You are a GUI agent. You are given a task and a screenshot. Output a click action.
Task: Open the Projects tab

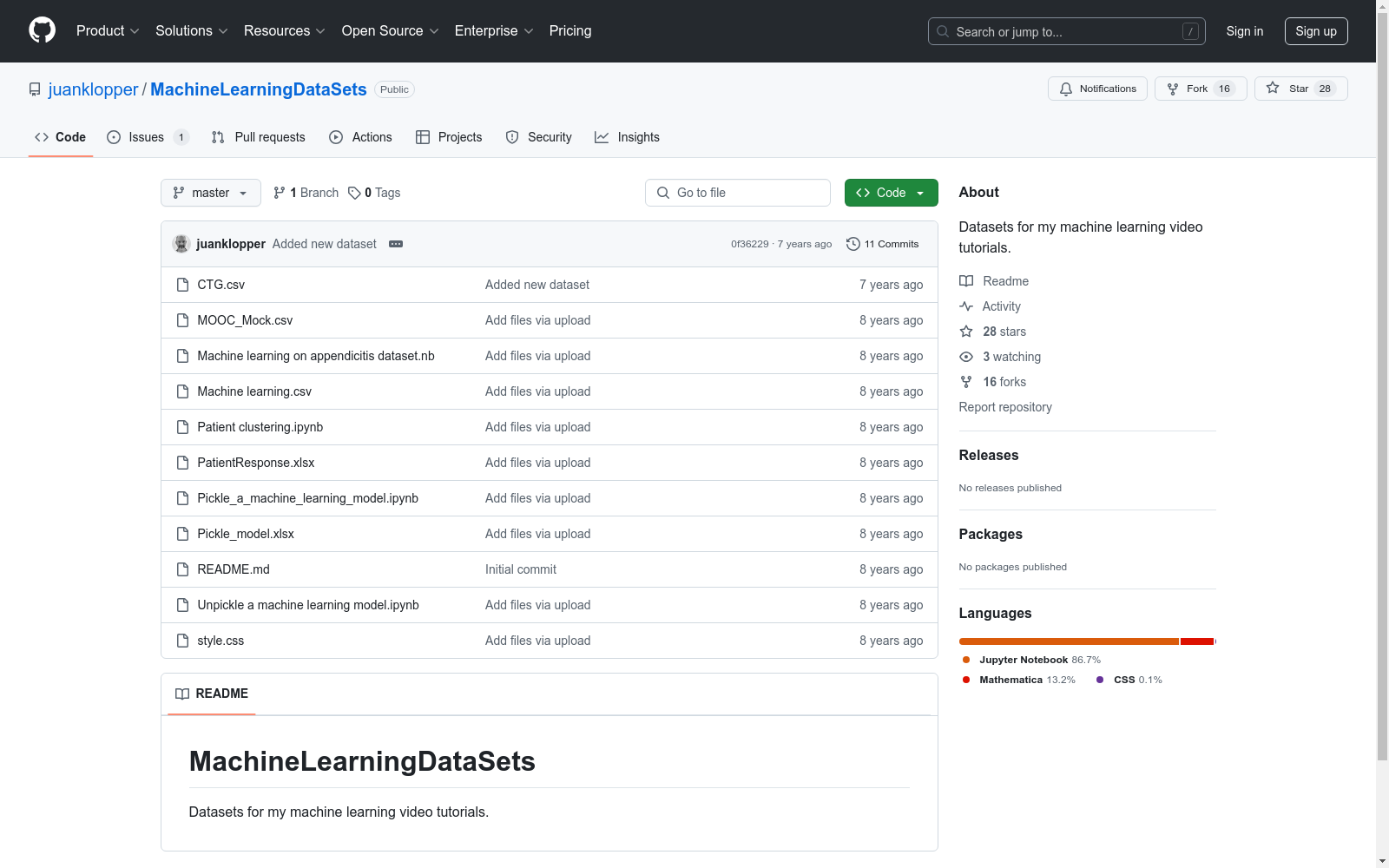[x=449, y=137]
